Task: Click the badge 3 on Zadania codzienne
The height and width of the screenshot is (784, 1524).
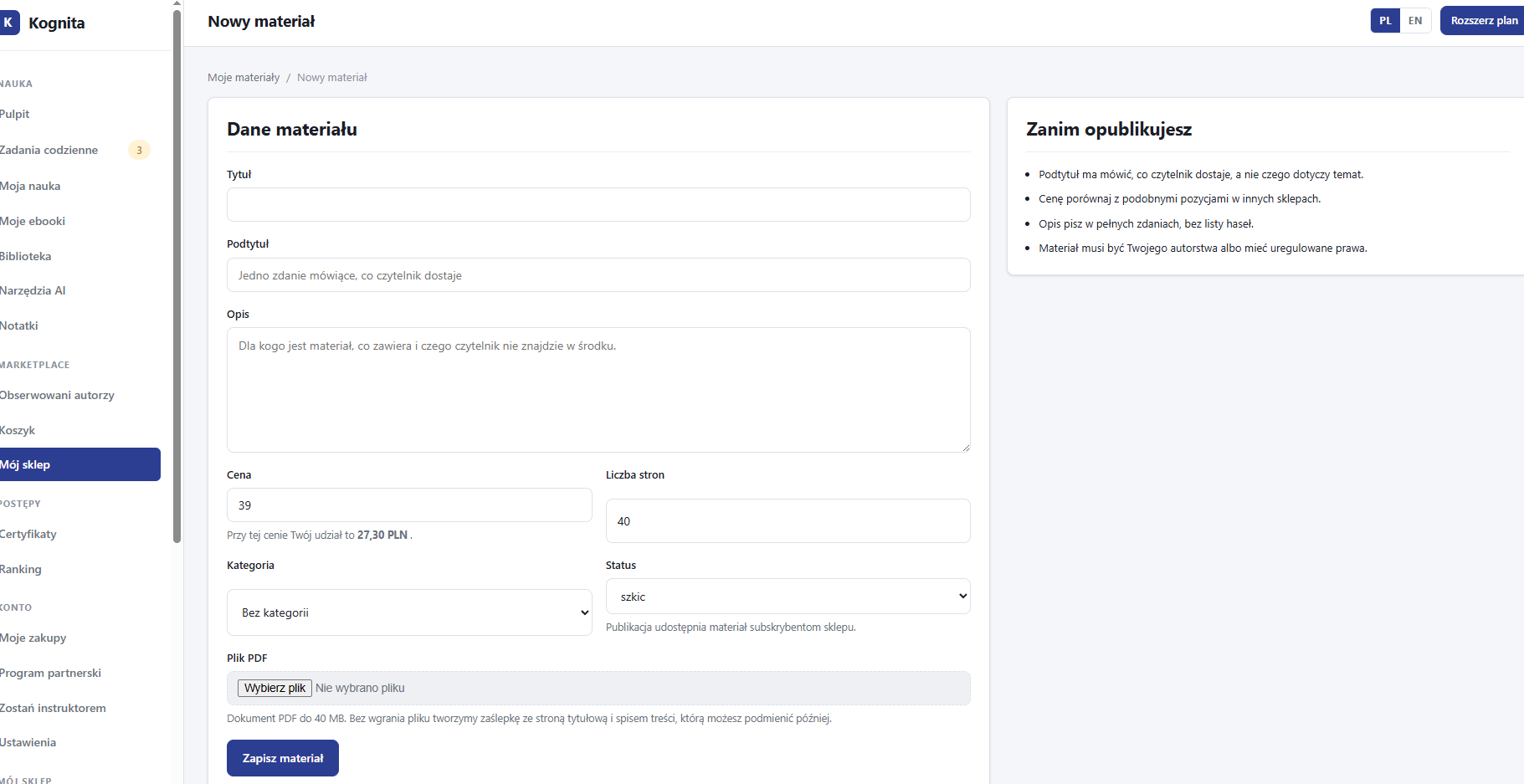Action: [139, 151]
